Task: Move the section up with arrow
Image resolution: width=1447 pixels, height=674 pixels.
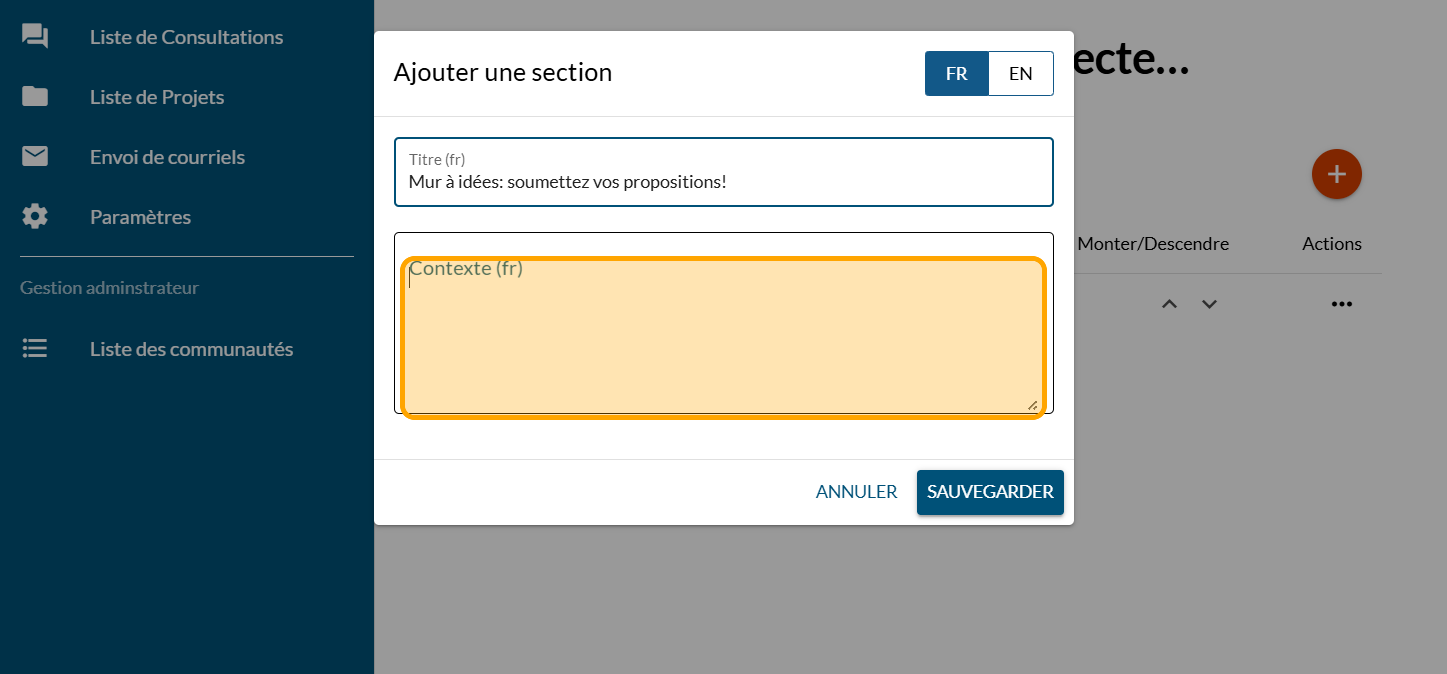Action: [x=1169, y=304]
